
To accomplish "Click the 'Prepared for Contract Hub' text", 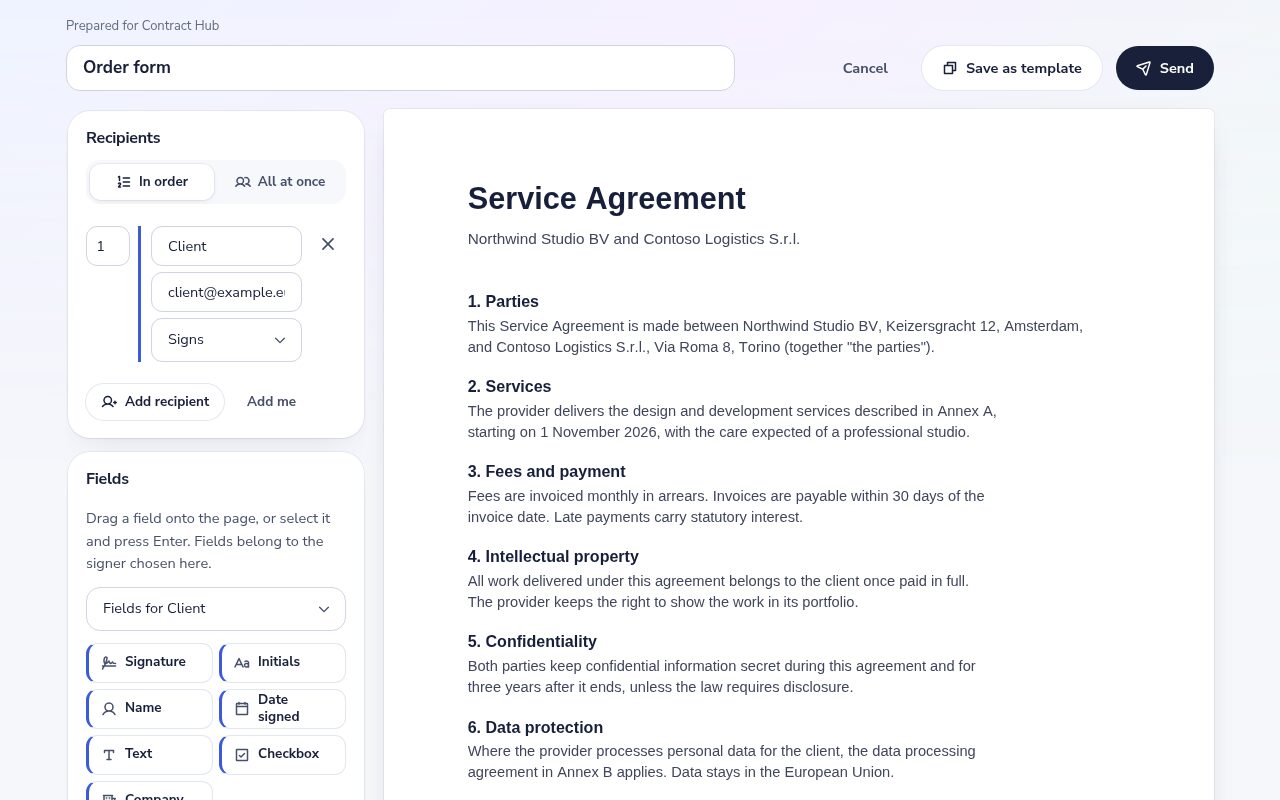I will 142,25.
